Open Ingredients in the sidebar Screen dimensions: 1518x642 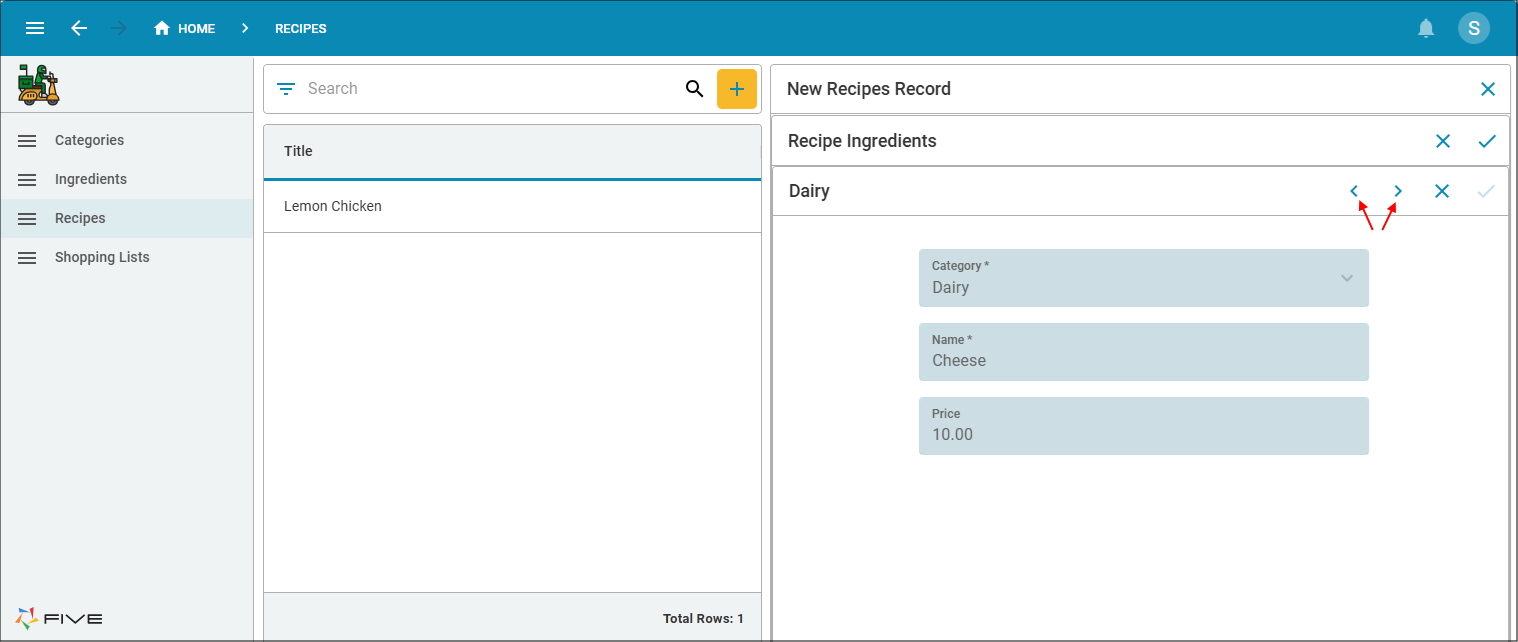tap(90, 179)
